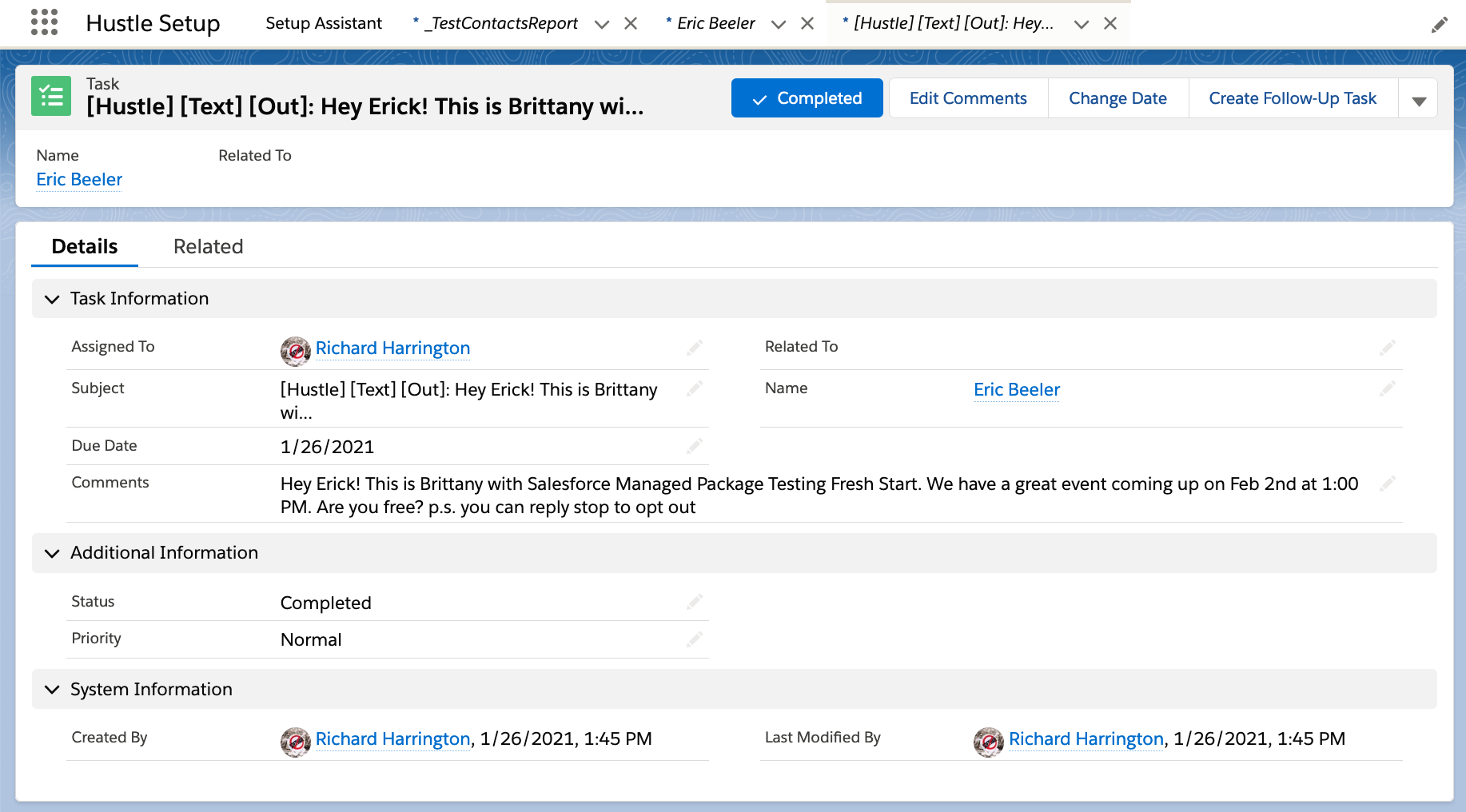1466x812 pixels.
Task: Click the Priority value Normal
Action: pos(311,639)
